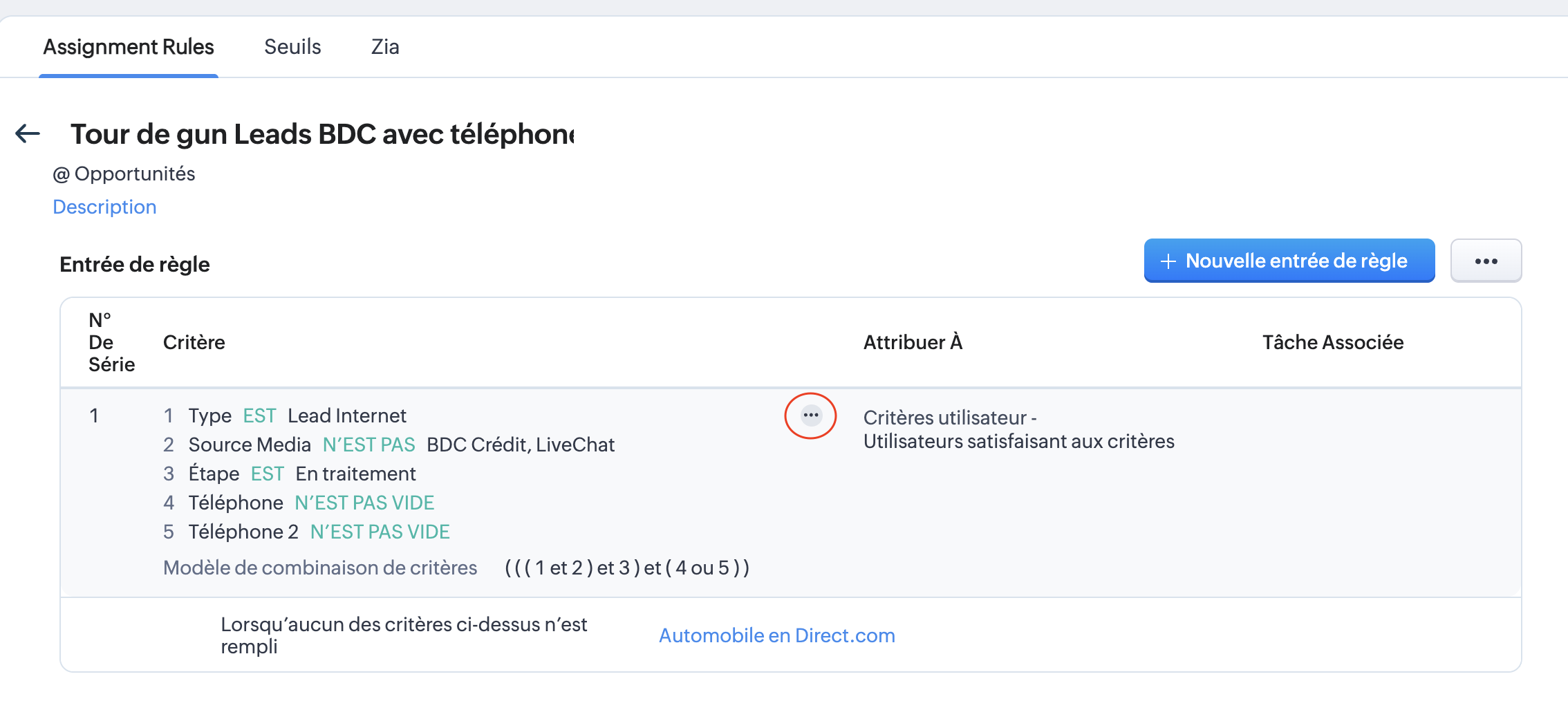Screen dimensions: 1568x719
Task: Click the plus icon on Nouvelle entrée de règle
Action: coord(1168,261)
